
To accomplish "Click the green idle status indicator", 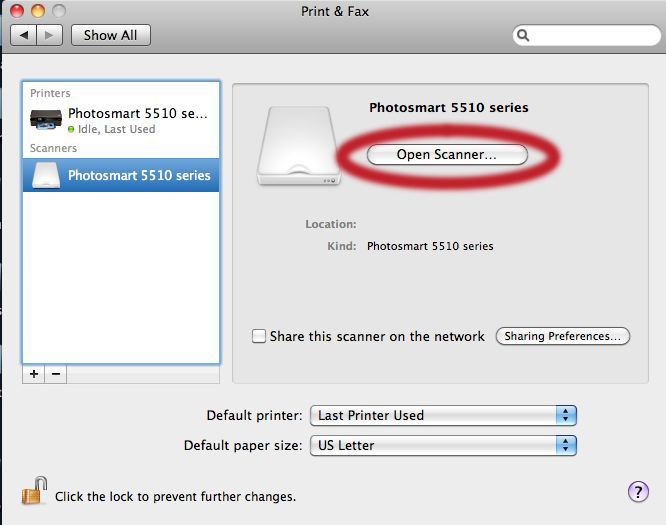I will click(71, 129).
